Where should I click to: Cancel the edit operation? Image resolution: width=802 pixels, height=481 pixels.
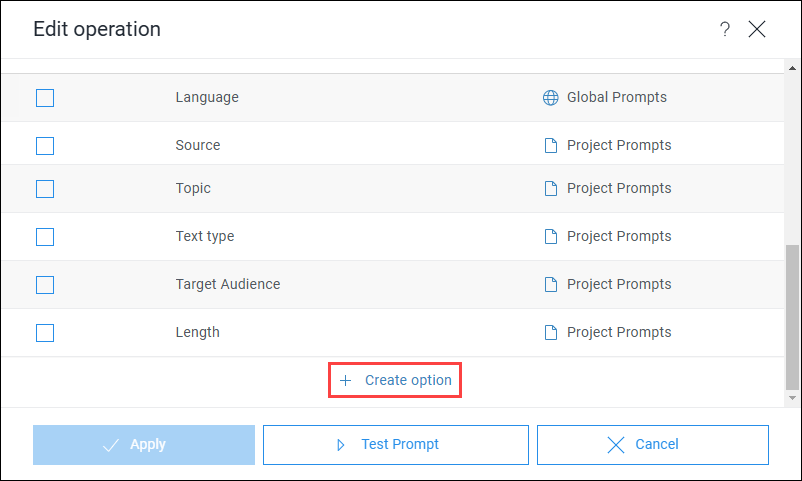(x=653, y=445)
